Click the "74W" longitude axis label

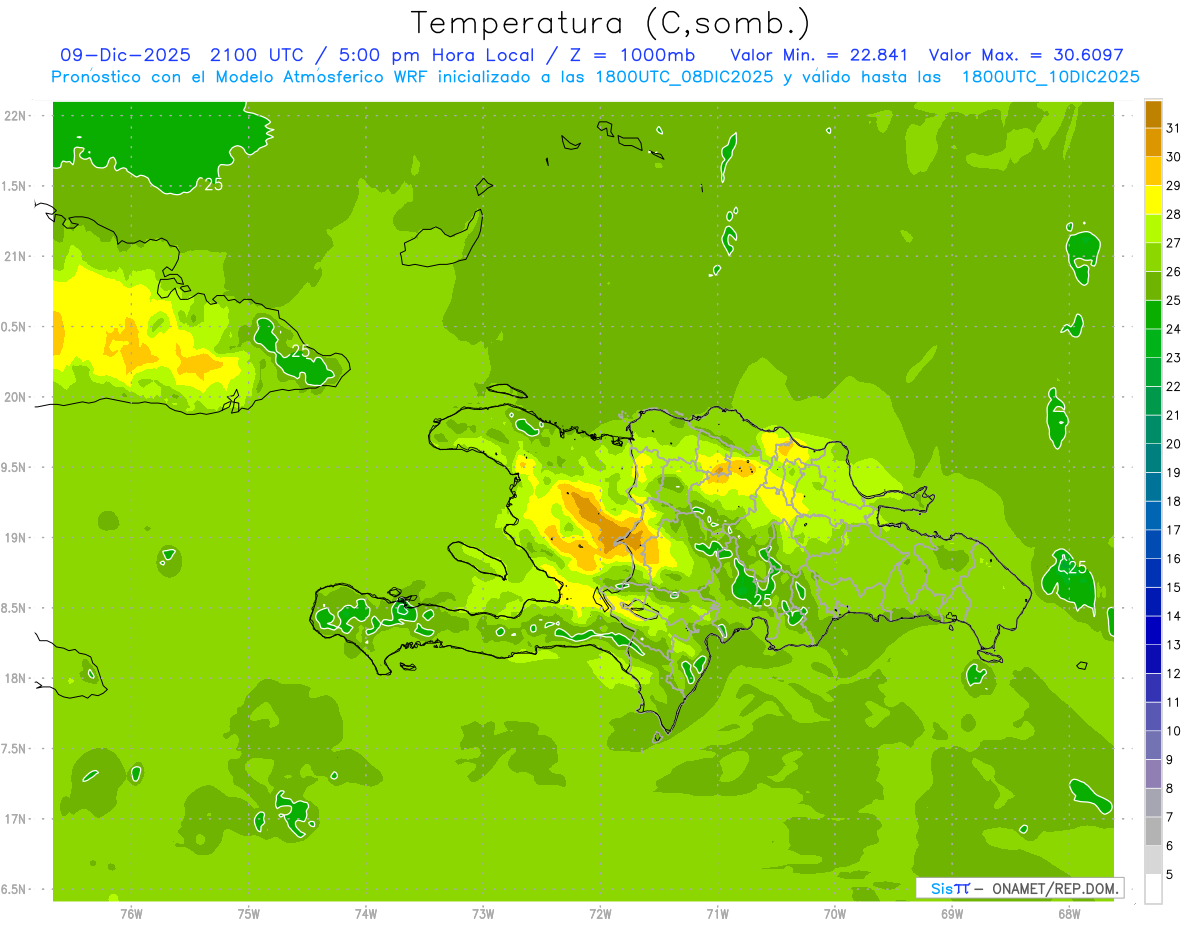point(365,913)
